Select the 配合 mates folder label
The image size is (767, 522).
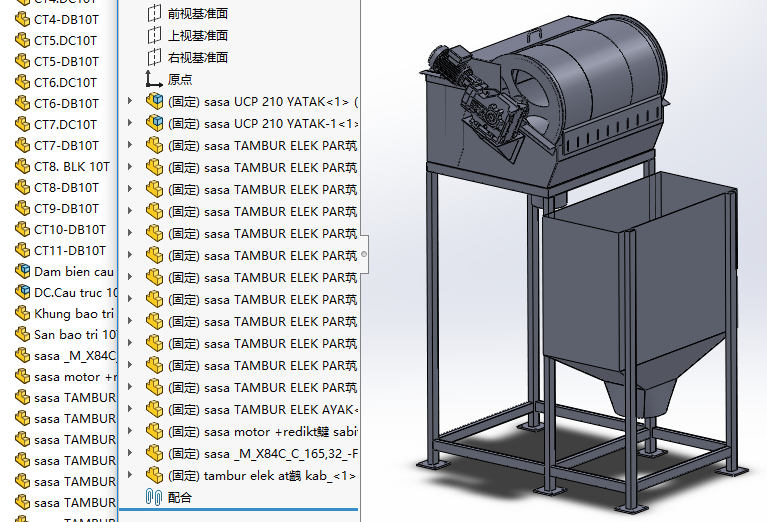click(180, 498)
